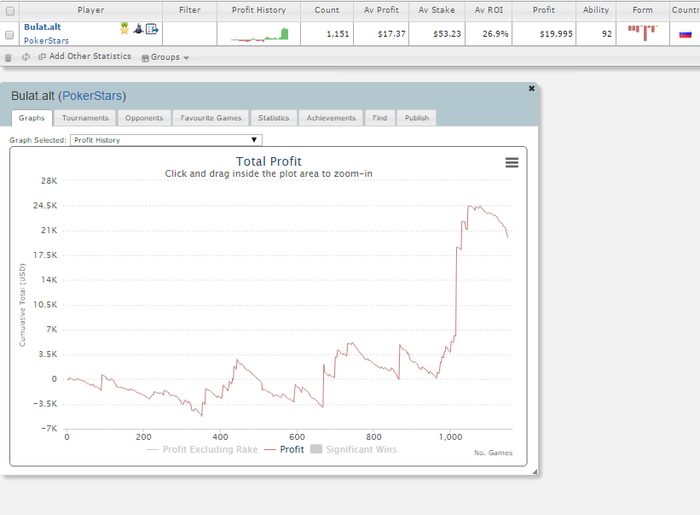Switch to the Favourite Games tab

click(x=211, y=118)
